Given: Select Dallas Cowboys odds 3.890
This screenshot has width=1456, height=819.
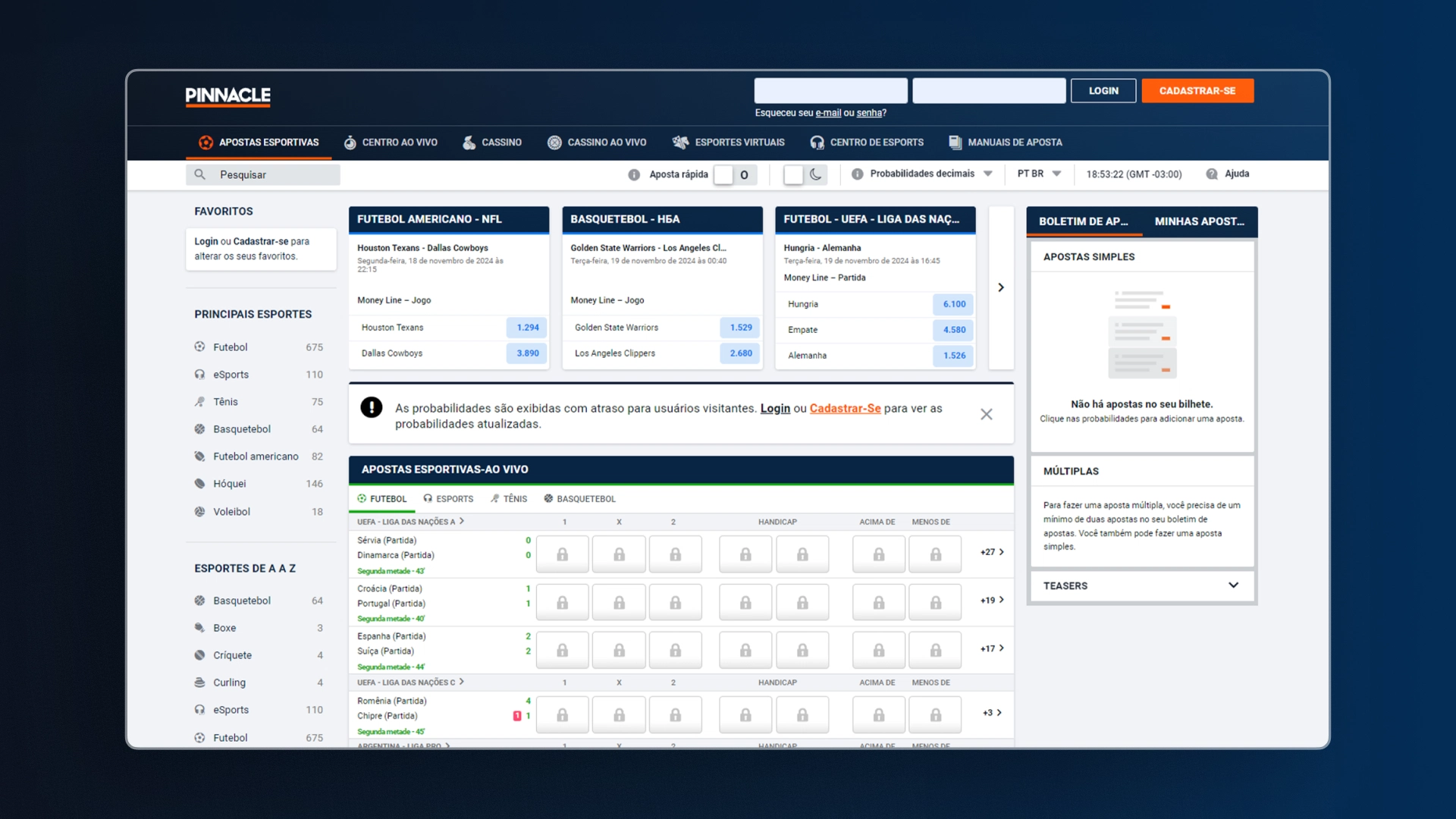Looking at the screenshot, I should [527, 353].
